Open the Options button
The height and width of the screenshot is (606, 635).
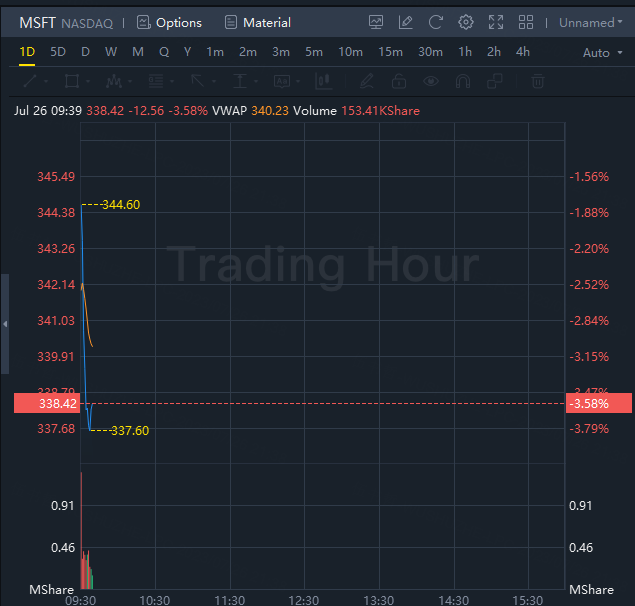[169, 22]
